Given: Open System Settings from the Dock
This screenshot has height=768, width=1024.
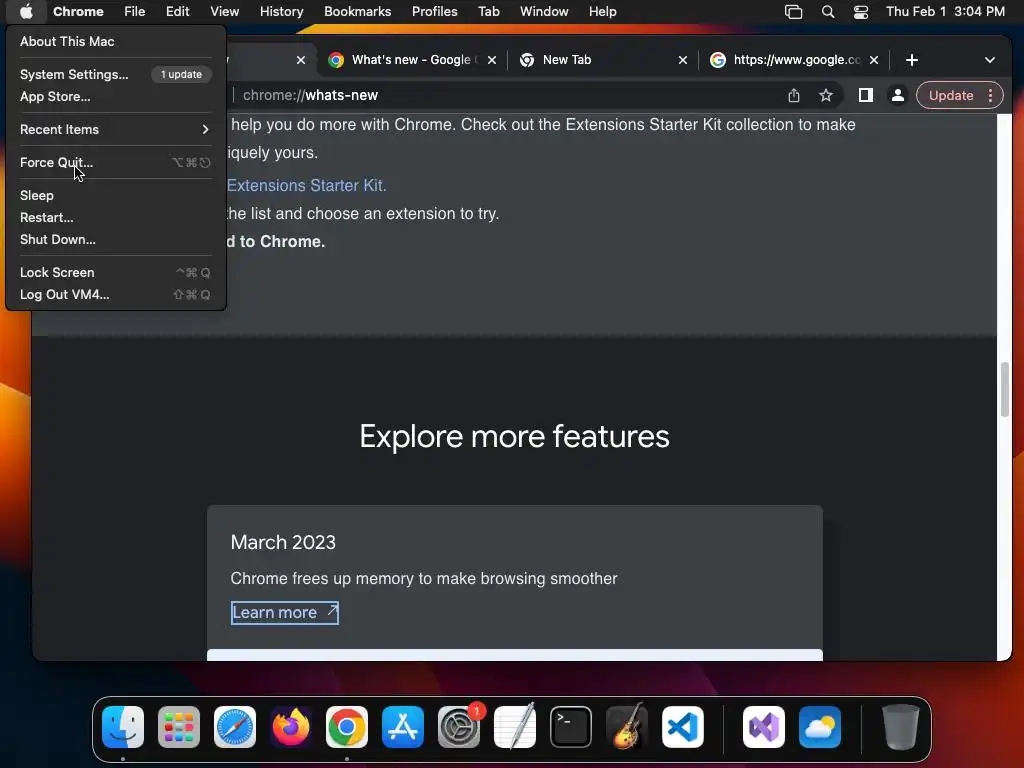Looking at the screenshot, I should click(459, 727).
